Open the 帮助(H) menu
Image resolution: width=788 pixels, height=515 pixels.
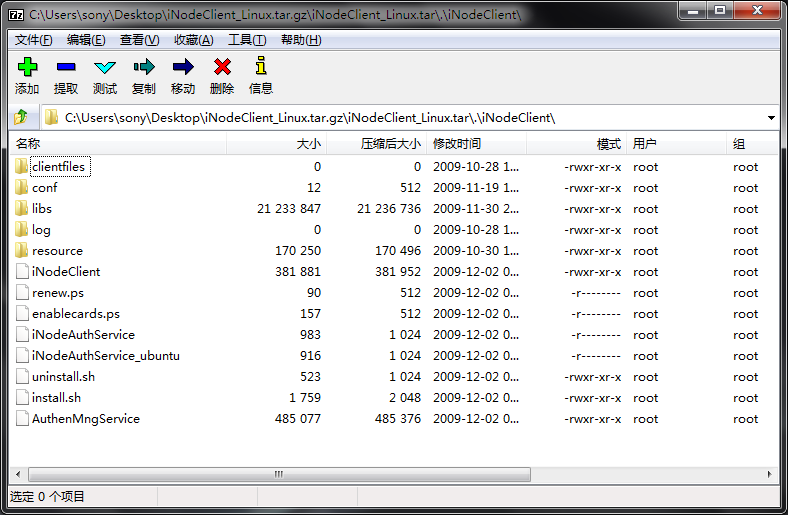(301, 40)
